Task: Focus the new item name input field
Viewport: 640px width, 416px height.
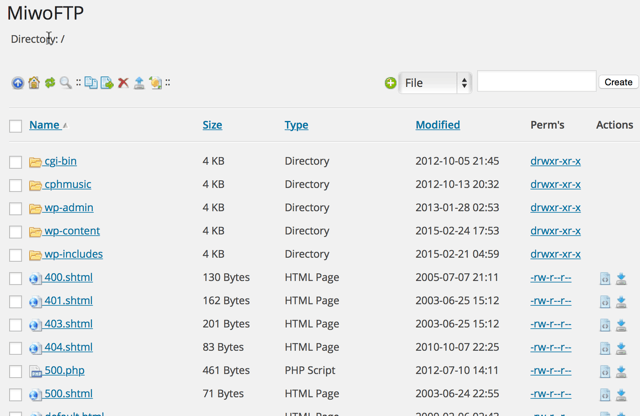Action: point(537,81)
